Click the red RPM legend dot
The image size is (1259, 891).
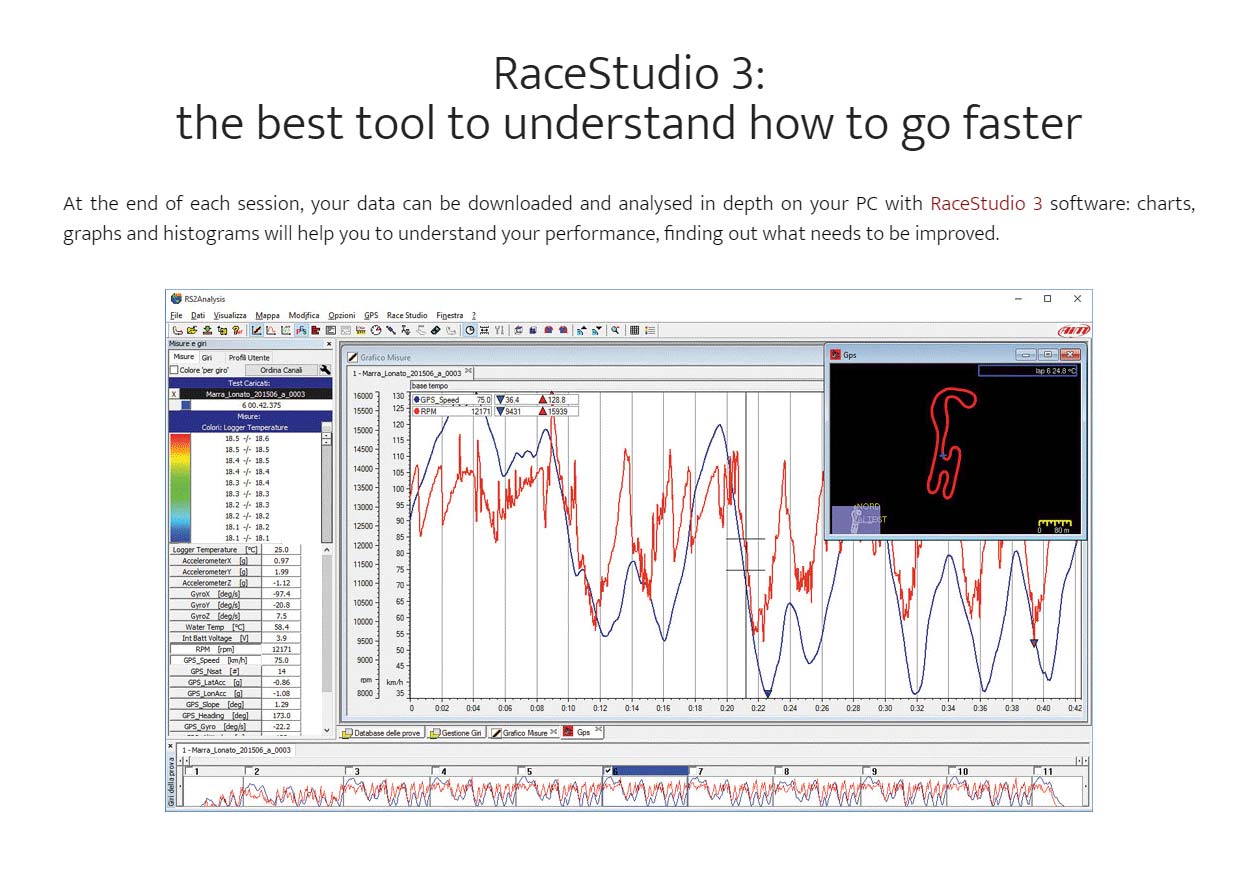[416, 411]
